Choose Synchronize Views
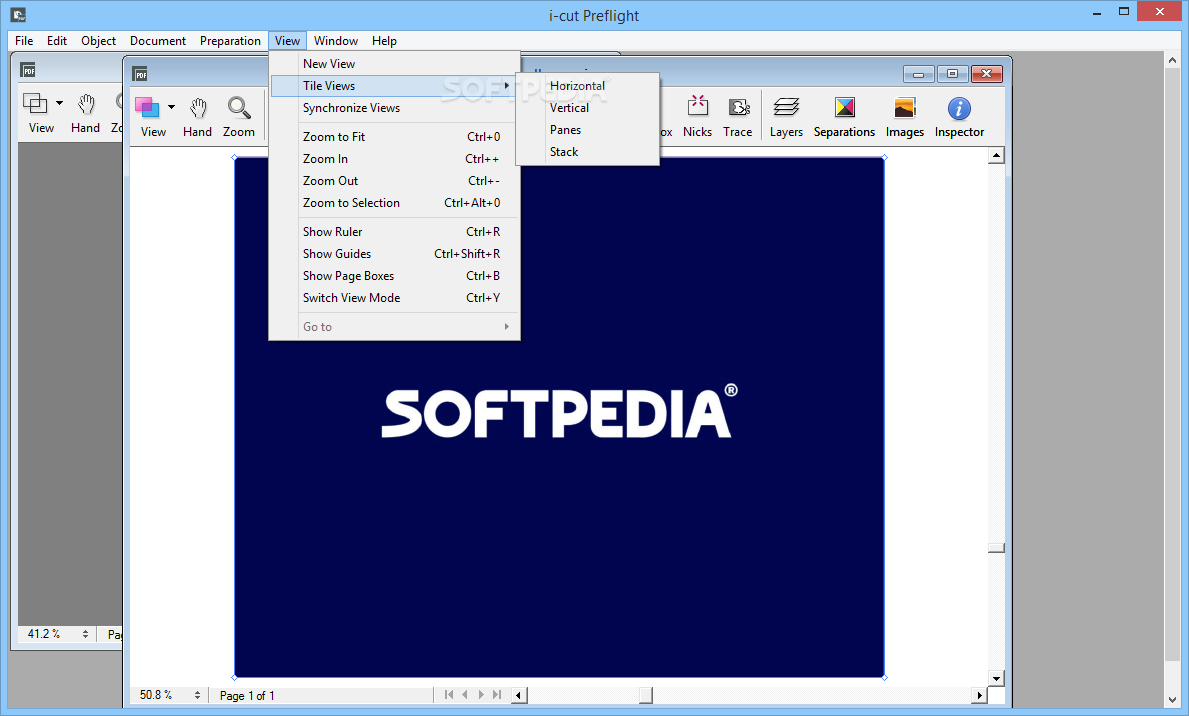Viewport: 1189px width, 716px height. [394, 108]
